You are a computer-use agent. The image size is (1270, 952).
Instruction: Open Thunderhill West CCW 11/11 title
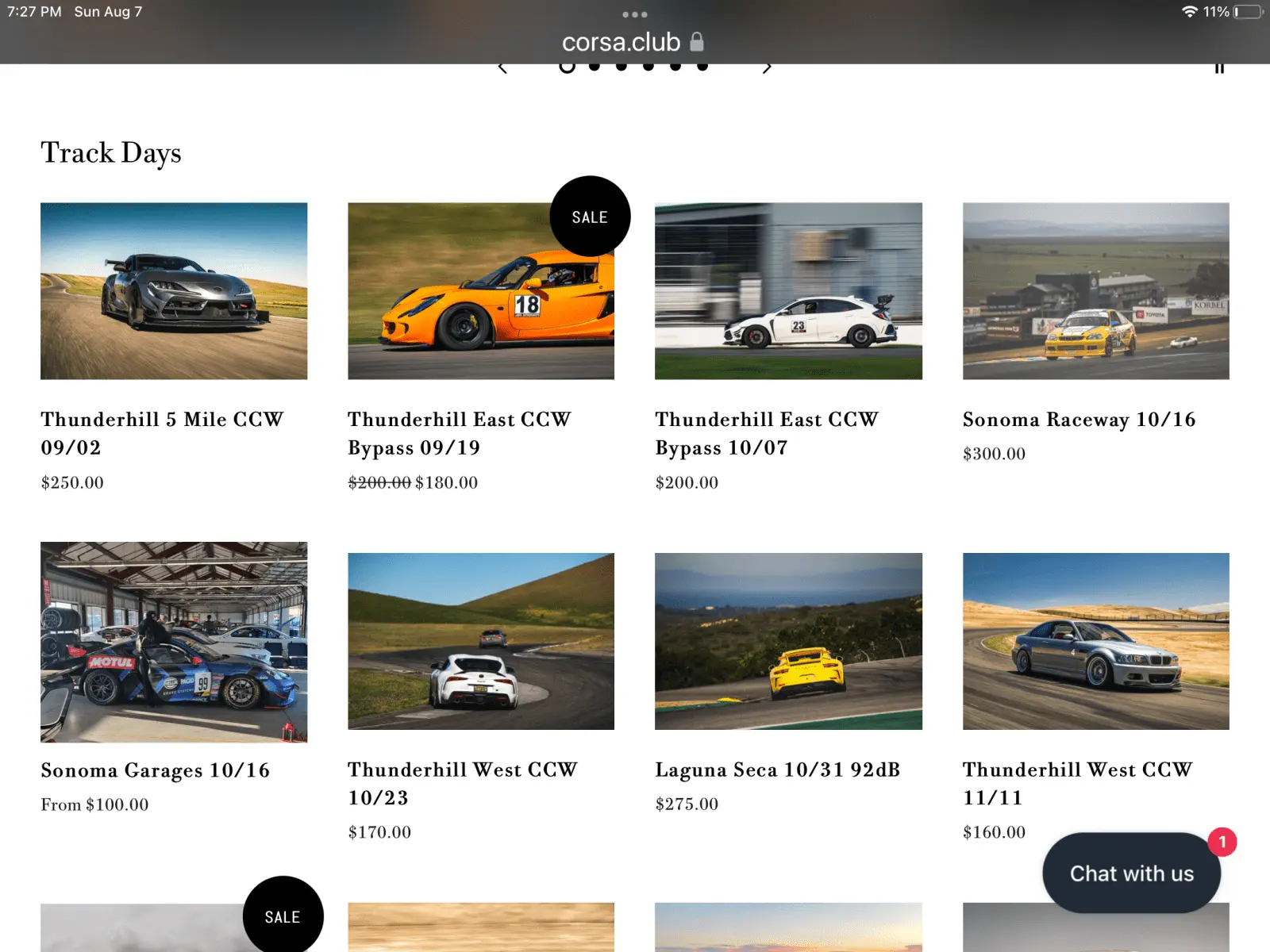coord(1077,783)
